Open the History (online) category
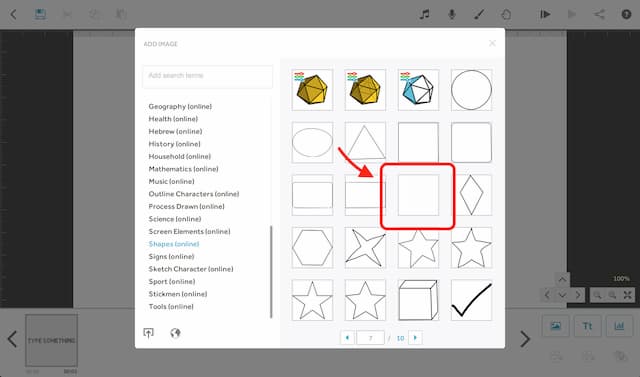This screenshot has height=377, width=640. (174, 144)
